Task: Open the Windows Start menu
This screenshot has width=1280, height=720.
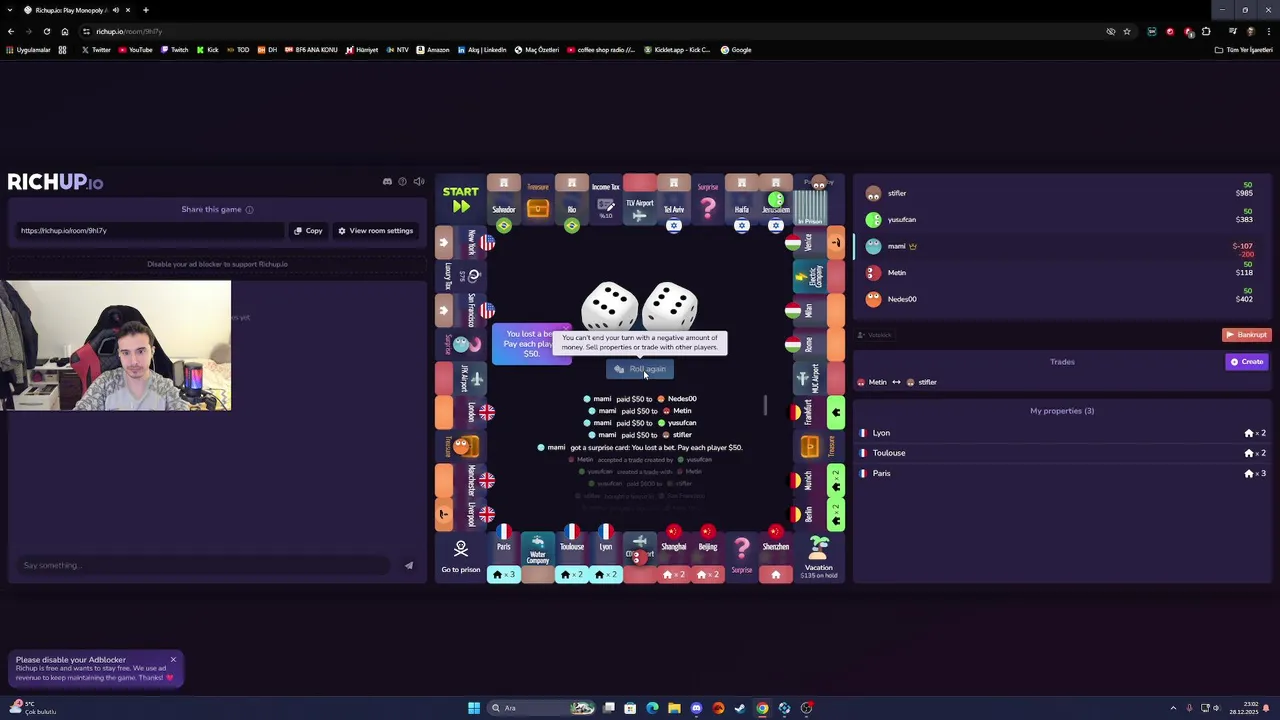Action: [474, 708]
